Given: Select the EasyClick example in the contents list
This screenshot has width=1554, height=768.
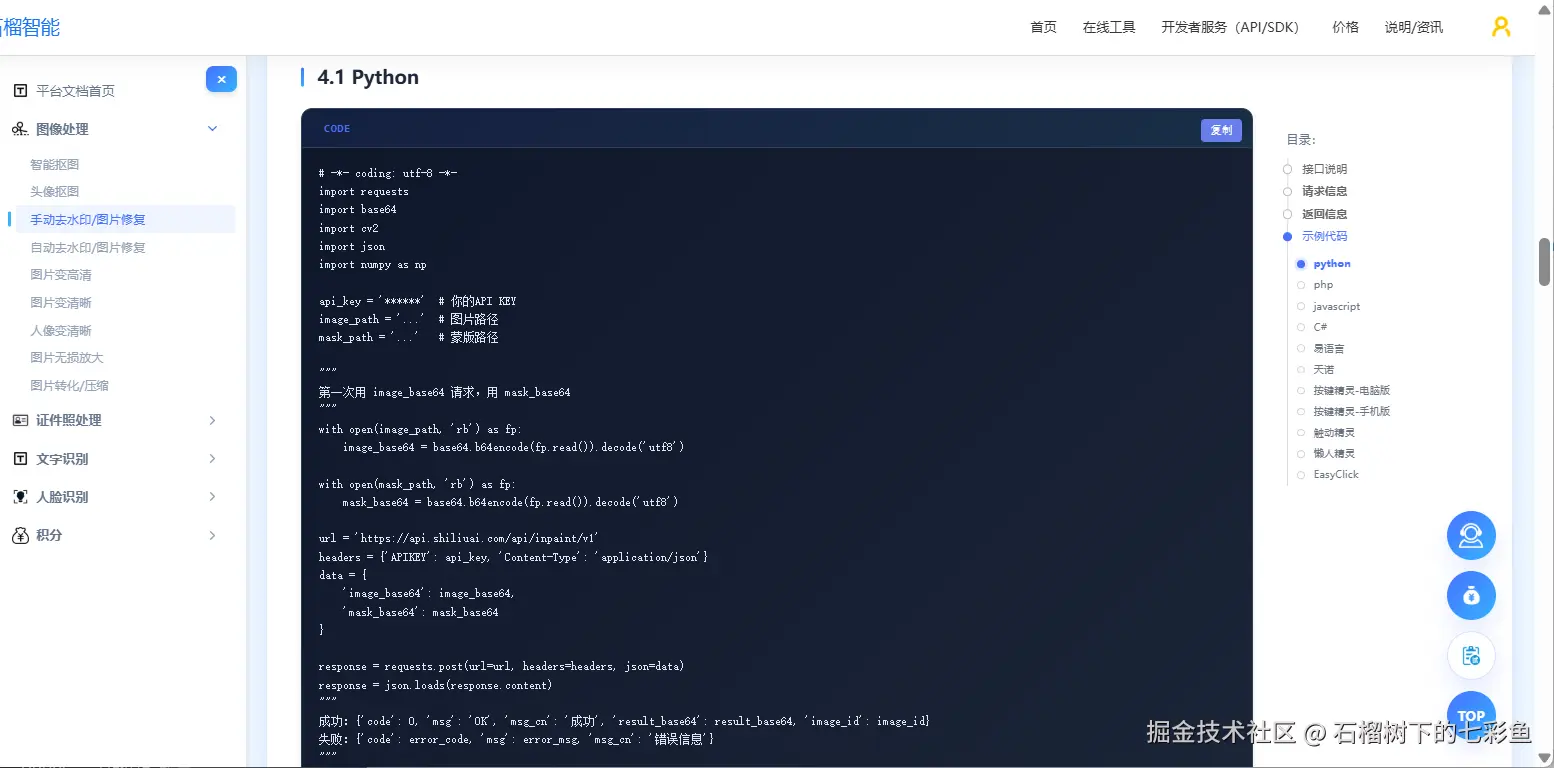Looking at the screenshot, I should coord(1336,475).
